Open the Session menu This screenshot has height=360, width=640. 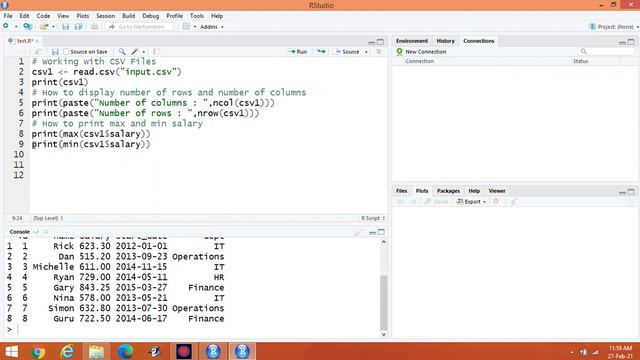pyautogui.click(x=105, y=16)
